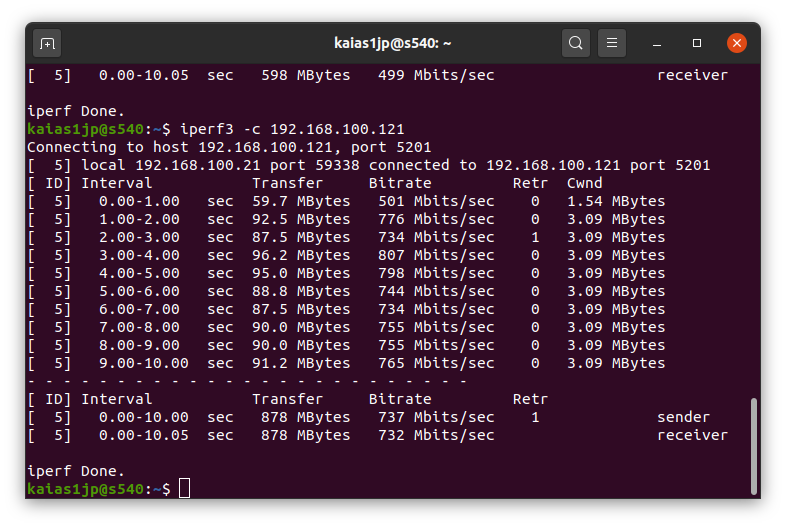Click '96.2 MBytes' transfer value

click(x=301, y=255)
